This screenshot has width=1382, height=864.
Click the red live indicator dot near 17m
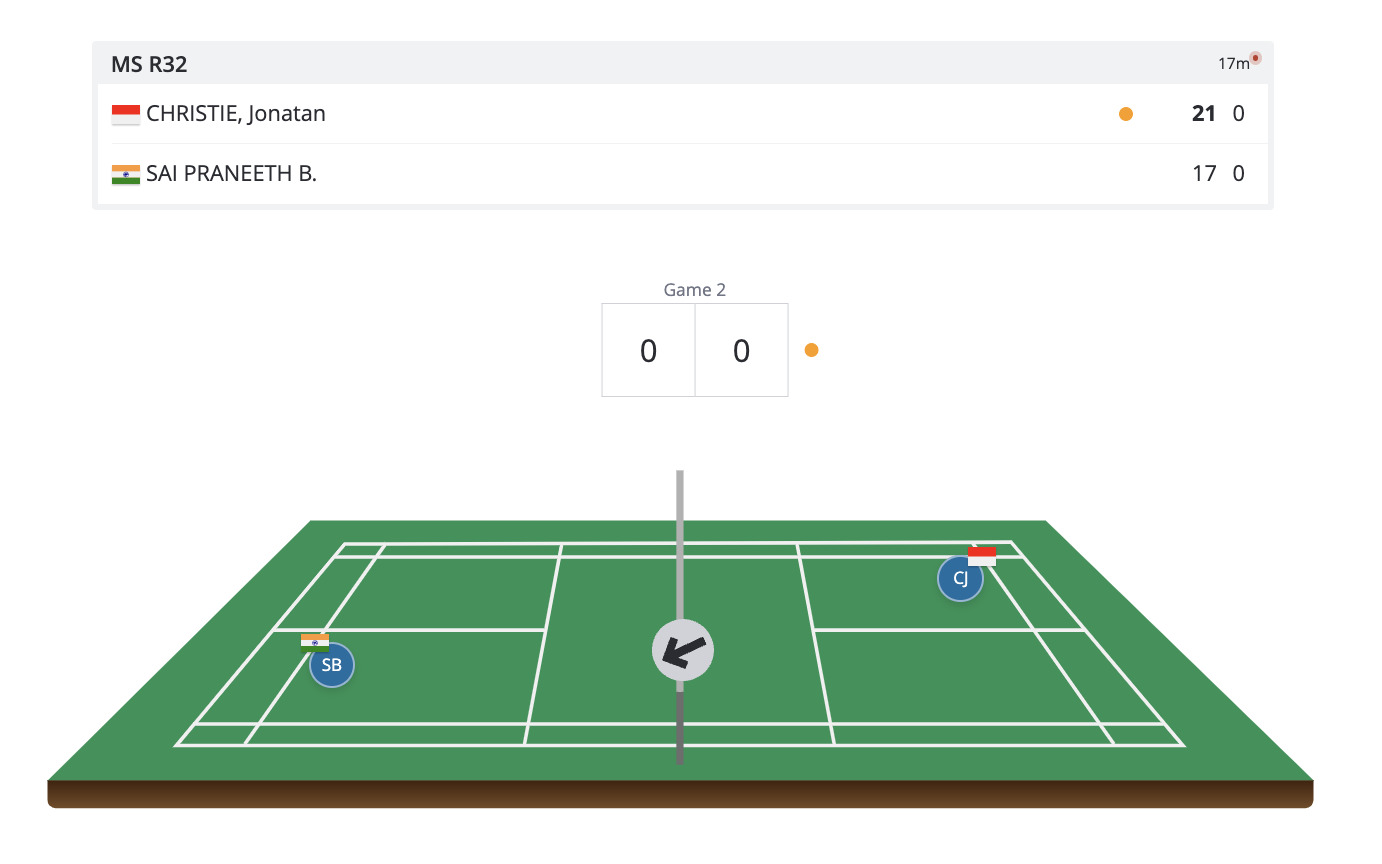coord(1255,58)
